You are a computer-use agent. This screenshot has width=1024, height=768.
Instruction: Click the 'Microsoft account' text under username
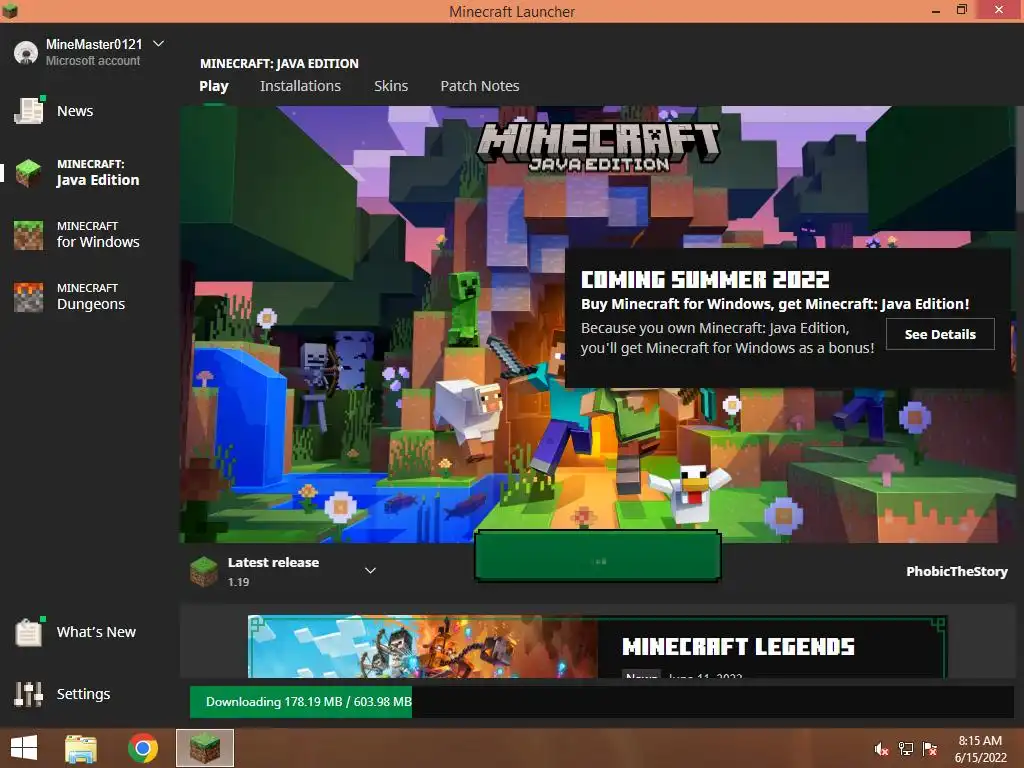[93, 61]
